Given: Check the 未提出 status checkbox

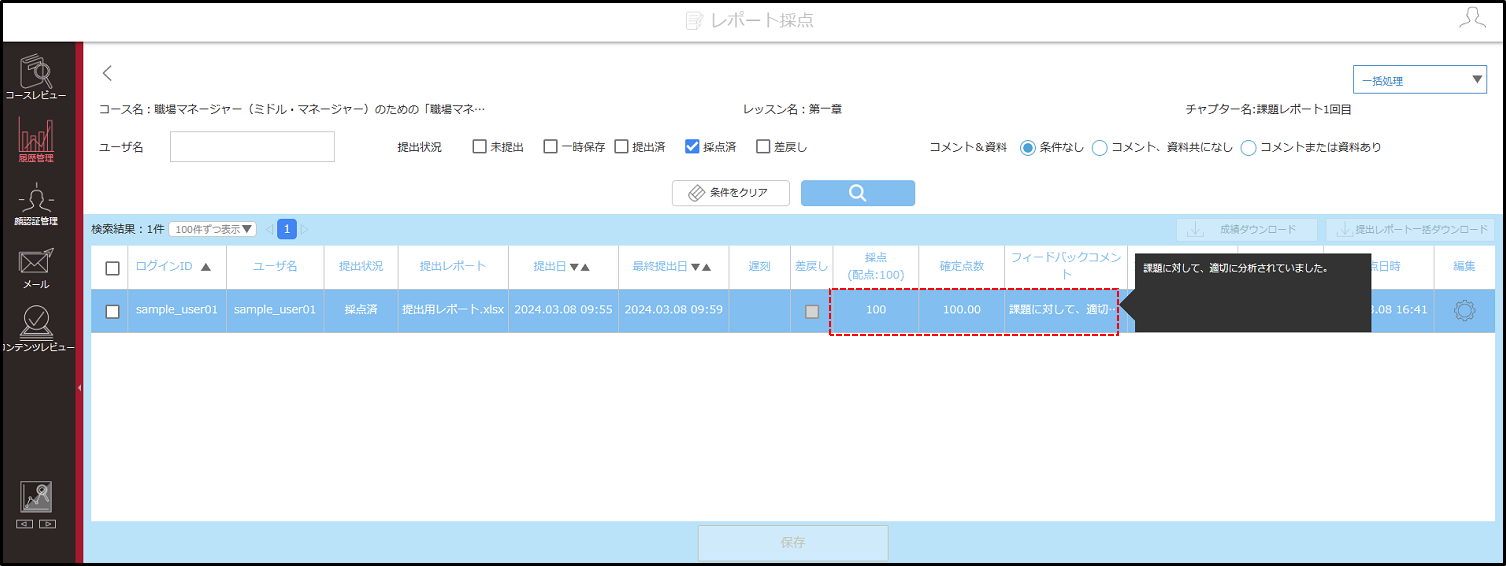Looking at the screenshot, I should 479,147.
